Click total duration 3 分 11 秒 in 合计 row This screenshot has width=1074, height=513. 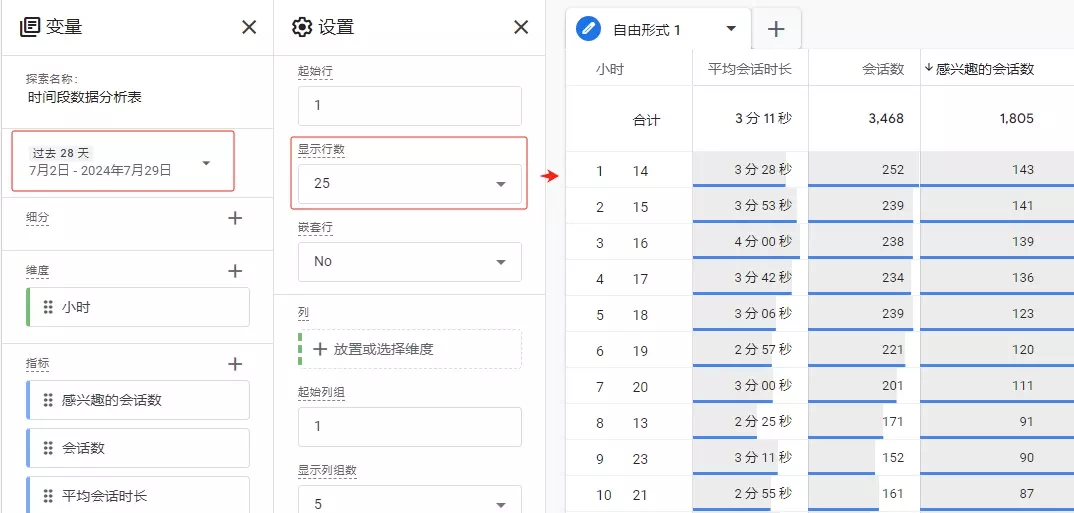click(763, 118)
